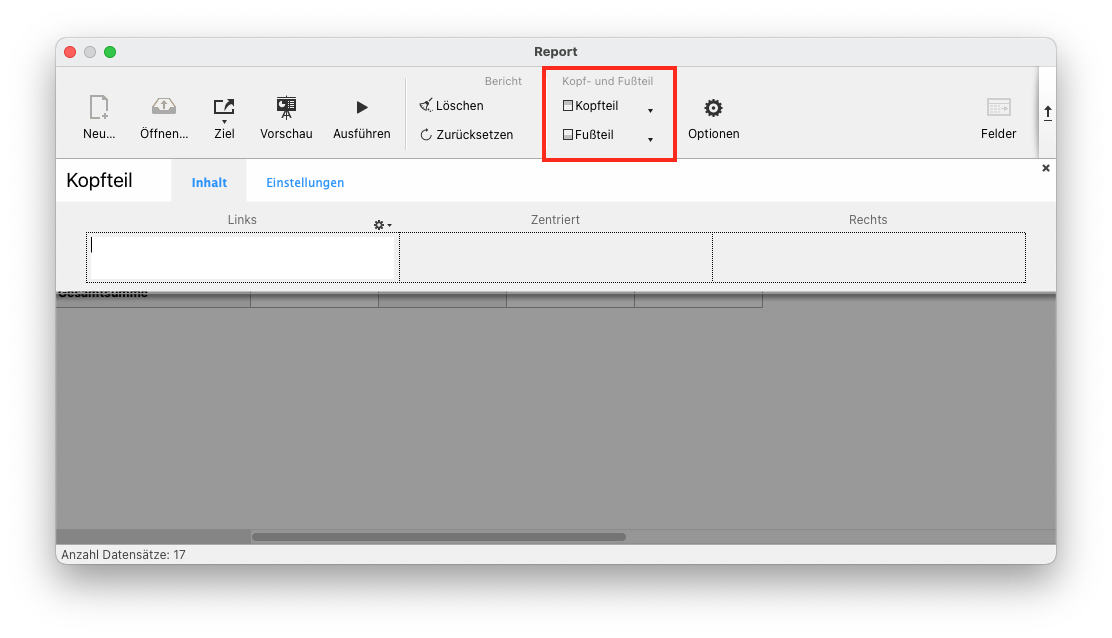Click the Neu... new report icon
1112x638 pixels.
click(99, 108)
